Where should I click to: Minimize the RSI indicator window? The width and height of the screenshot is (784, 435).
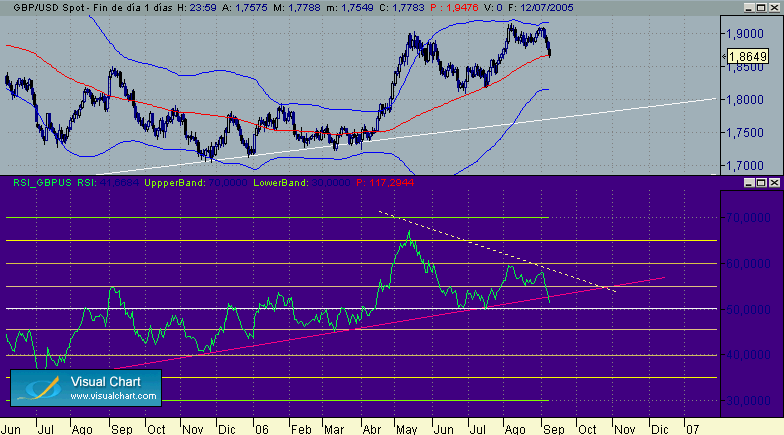[748, 182]
